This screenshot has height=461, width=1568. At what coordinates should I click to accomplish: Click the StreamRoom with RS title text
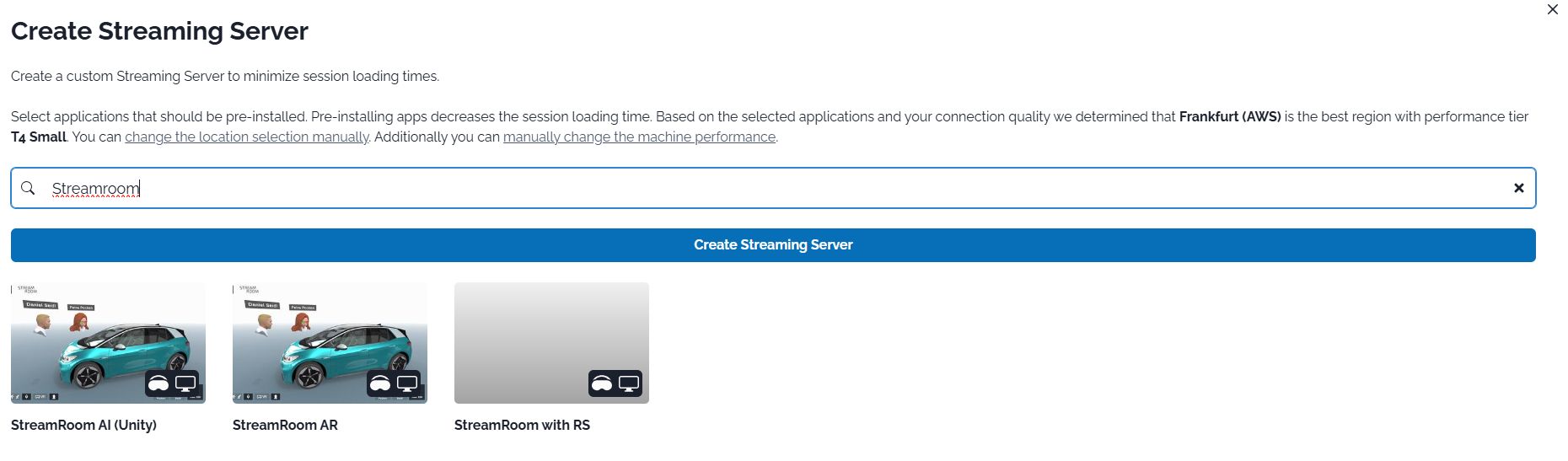click(522, 425)
